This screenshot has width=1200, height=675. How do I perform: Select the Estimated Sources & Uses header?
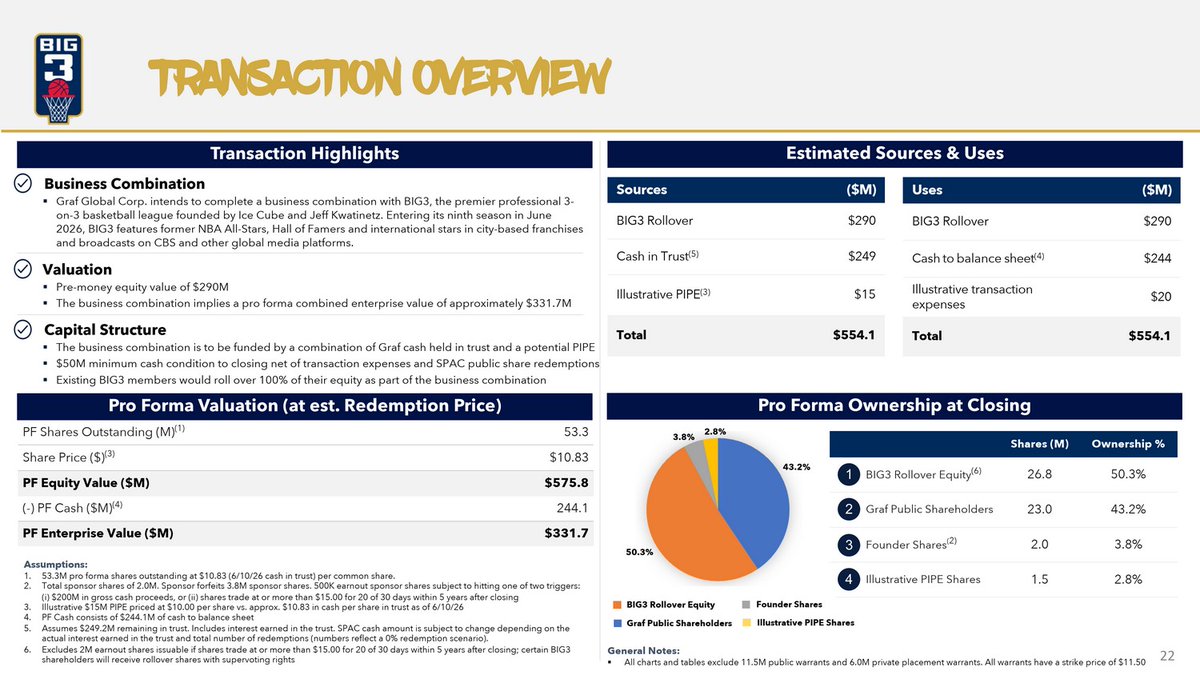pyautogui.click(x=895, y=153)
